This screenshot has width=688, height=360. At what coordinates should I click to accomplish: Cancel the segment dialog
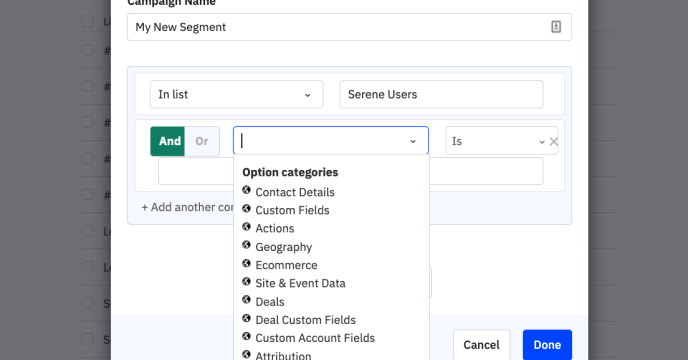point(481,345)
